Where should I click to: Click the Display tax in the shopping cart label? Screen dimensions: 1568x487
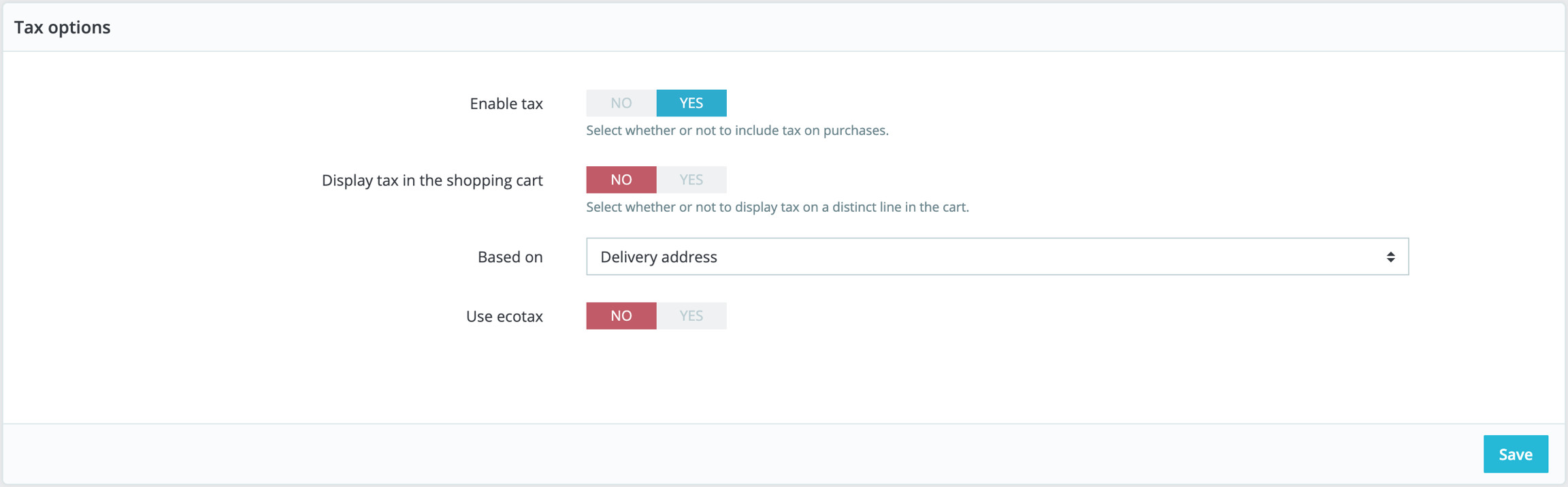432,180
